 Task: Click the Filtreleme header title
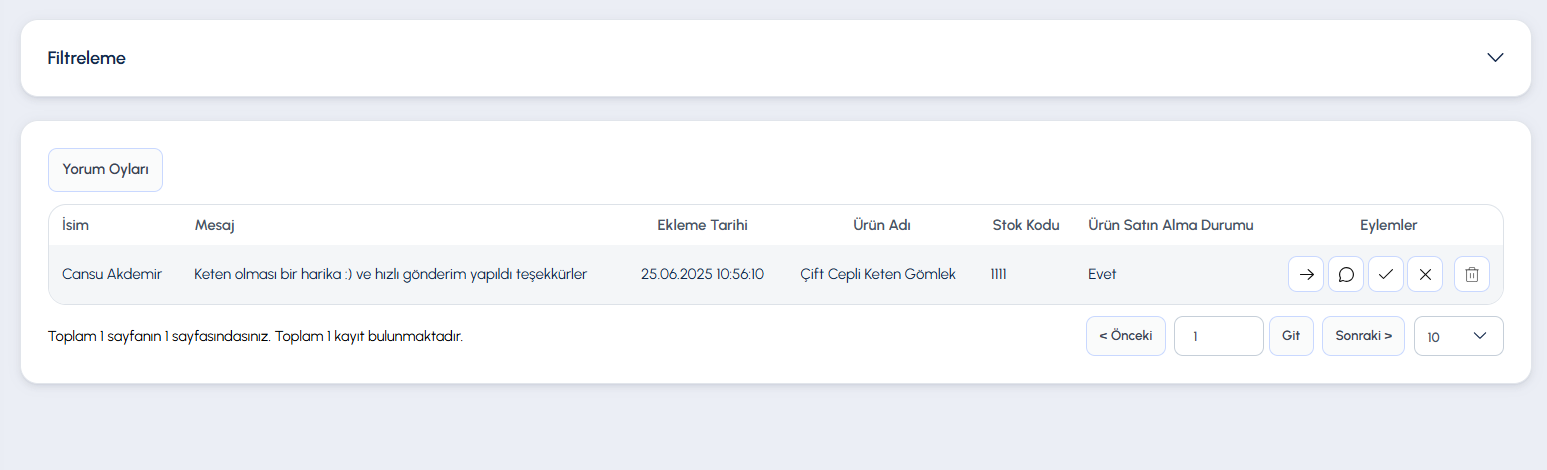(87, 58)
